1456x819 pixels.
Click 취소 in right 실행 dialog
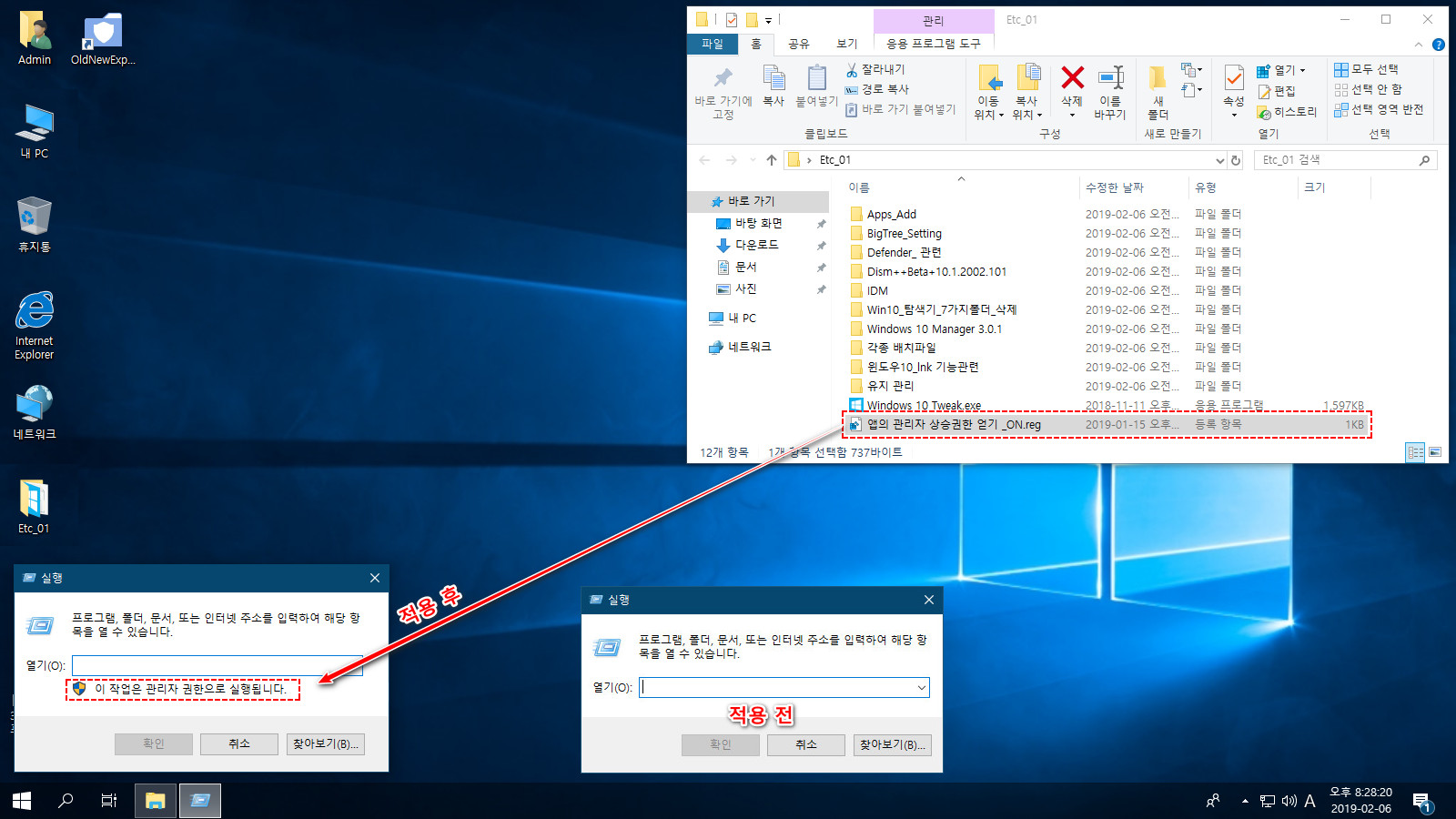(806, 744)
